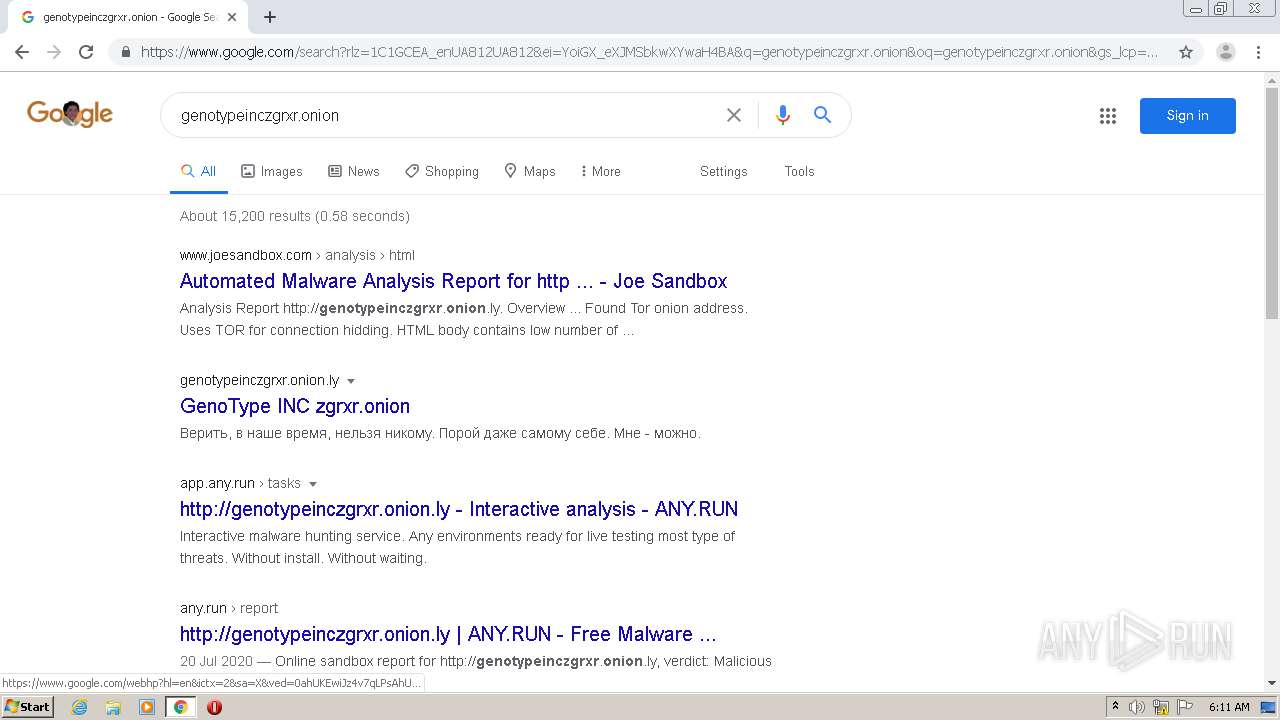Switch to the Maps tab

[x=530, y=171]
